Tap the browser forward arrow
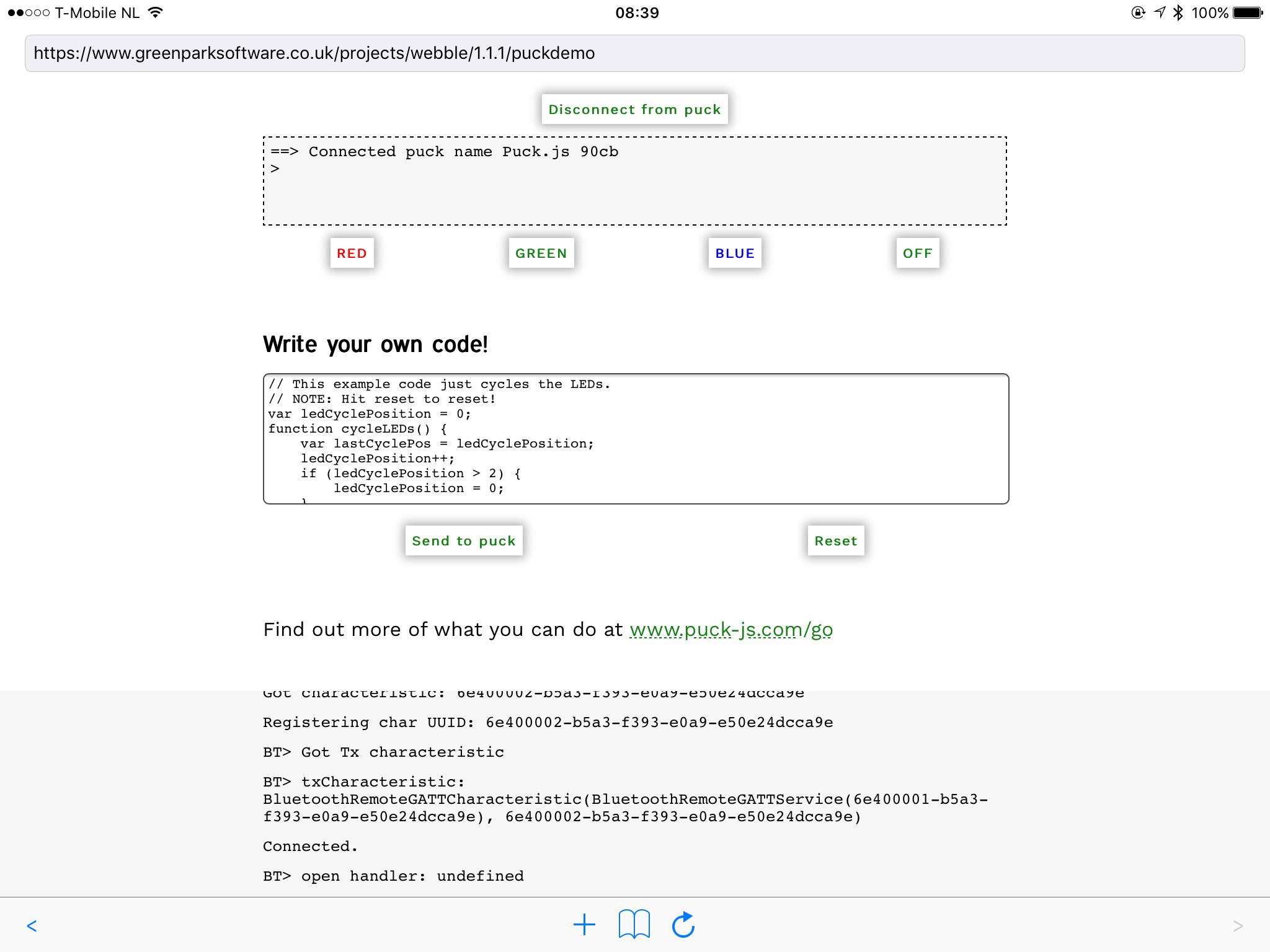This screenshot has height=952, width=1270. tap(1238, 926)
